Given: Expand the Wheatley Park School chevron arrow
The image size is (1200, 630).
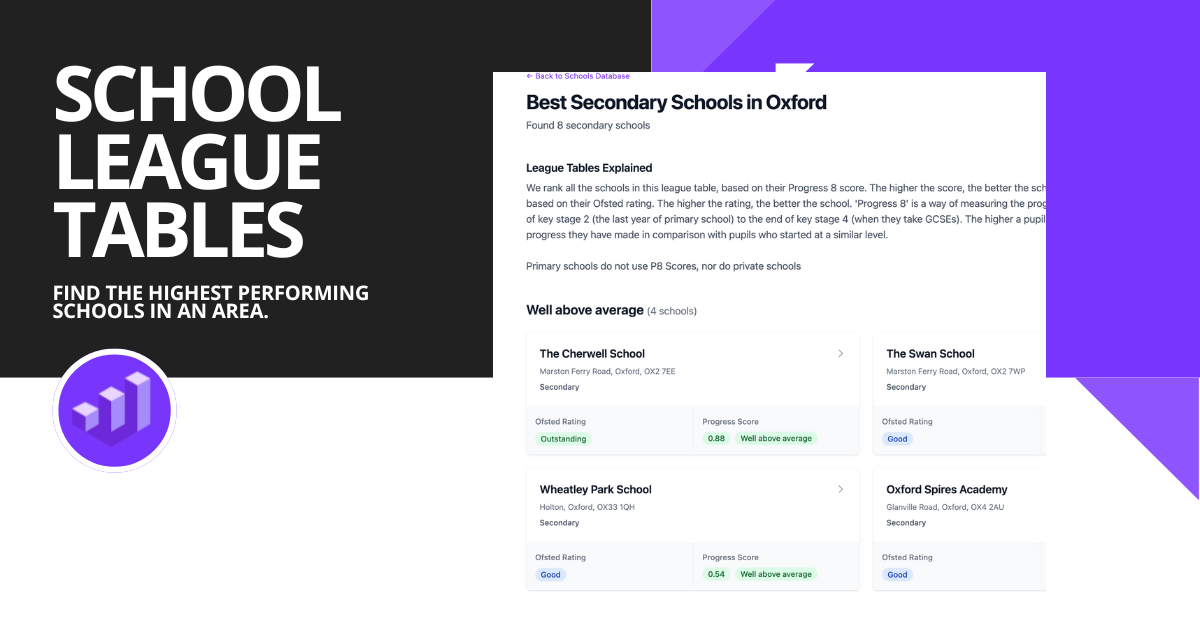Looking at the screenshot, I should click(x=840, y=489).
